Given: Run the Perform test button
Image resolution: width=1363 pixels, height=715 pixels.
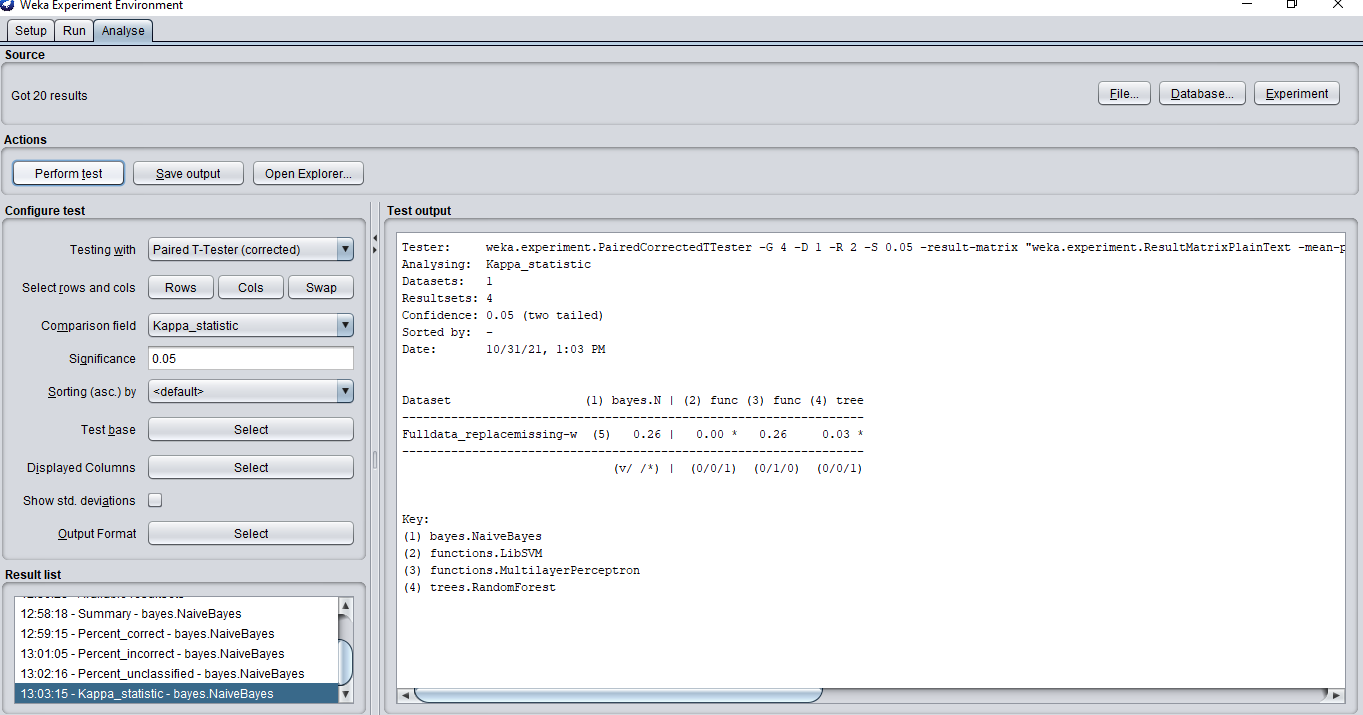Looking at the screenshot, I should (69, 173).
